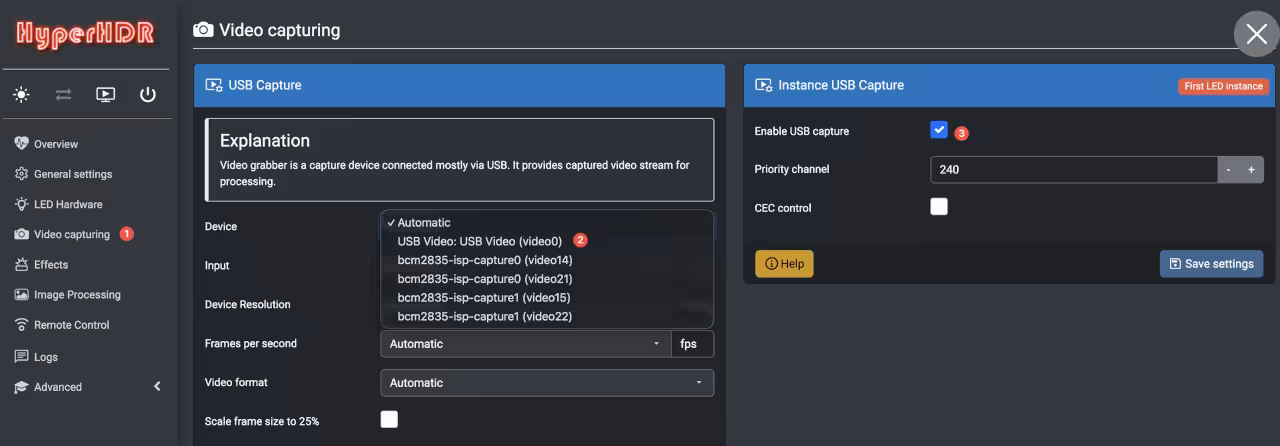Decrease Priority channel with minus button
The image size is (1280, 446).
pos(1229,169)
